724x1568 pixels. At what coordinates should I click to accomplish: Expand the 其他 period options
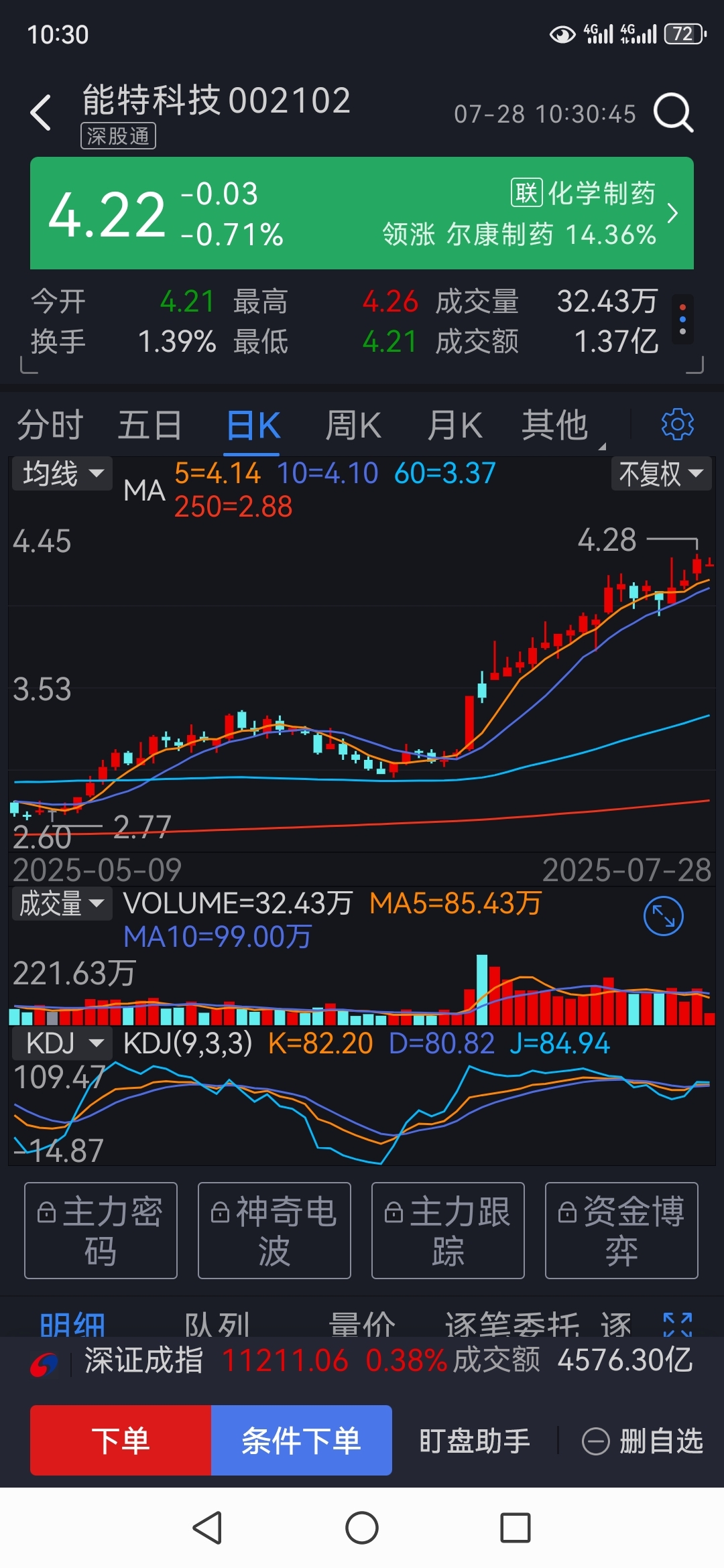tap(562, 425)
